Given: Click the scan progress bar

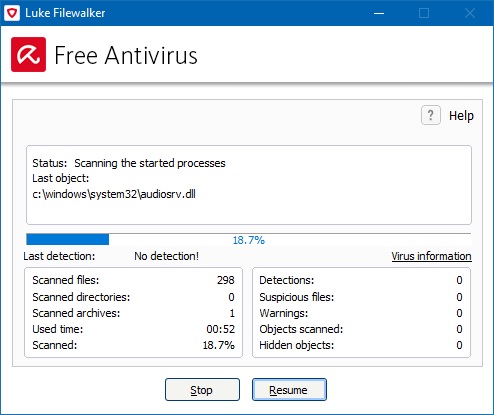Looking at the screenshot, I should coord(249,239).
